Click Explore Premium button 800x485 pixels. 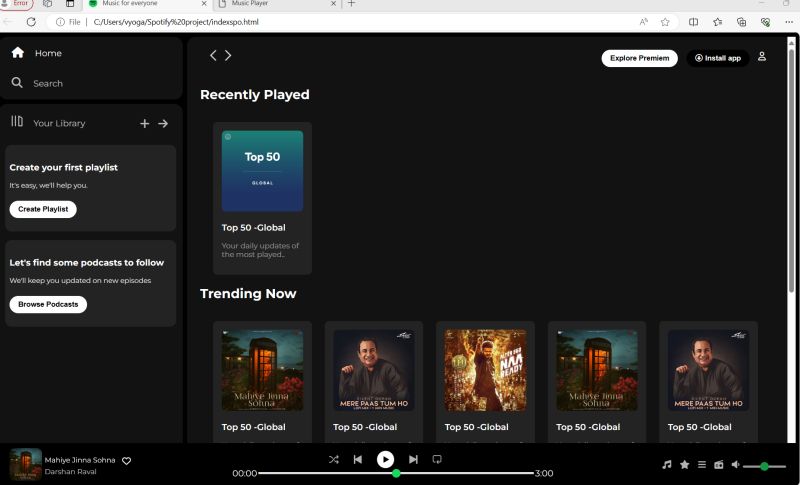tap(639, 58)
